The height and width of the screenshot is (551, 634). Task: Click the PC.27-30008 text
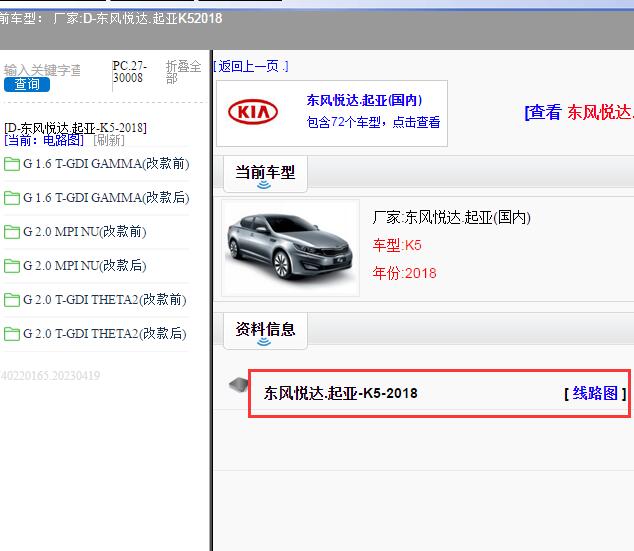click(x=129, y=72)
